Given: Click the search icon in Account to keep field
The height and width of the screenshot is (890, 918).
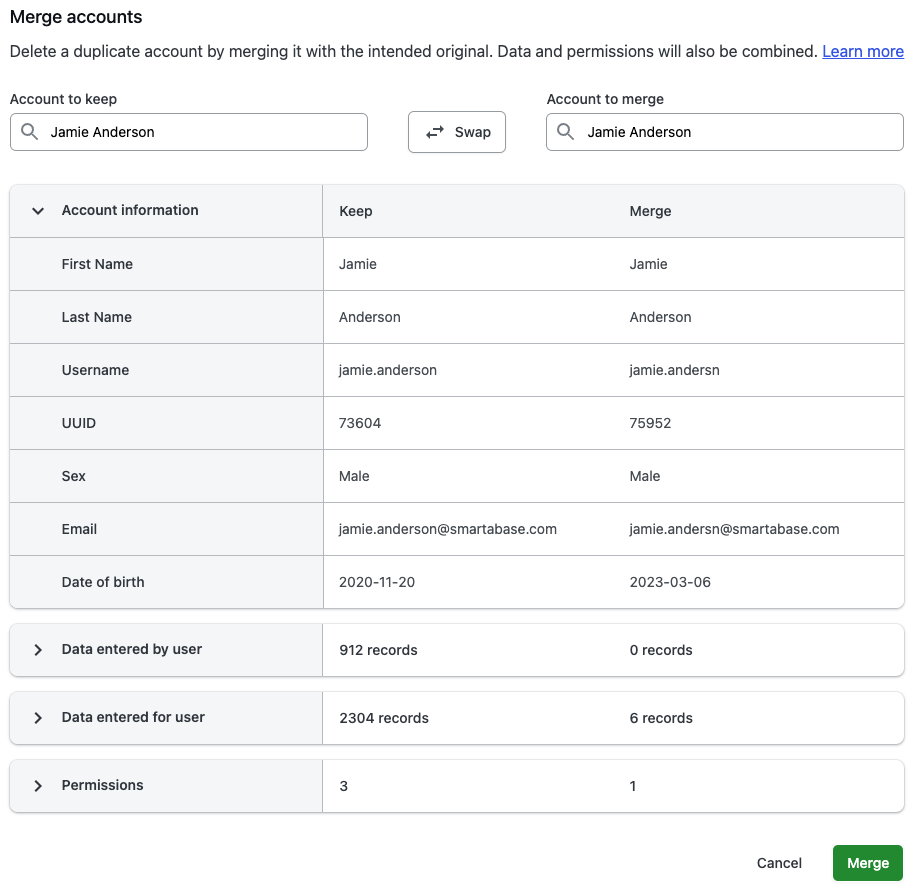Looking at the screenshot, I should (29, 131).
